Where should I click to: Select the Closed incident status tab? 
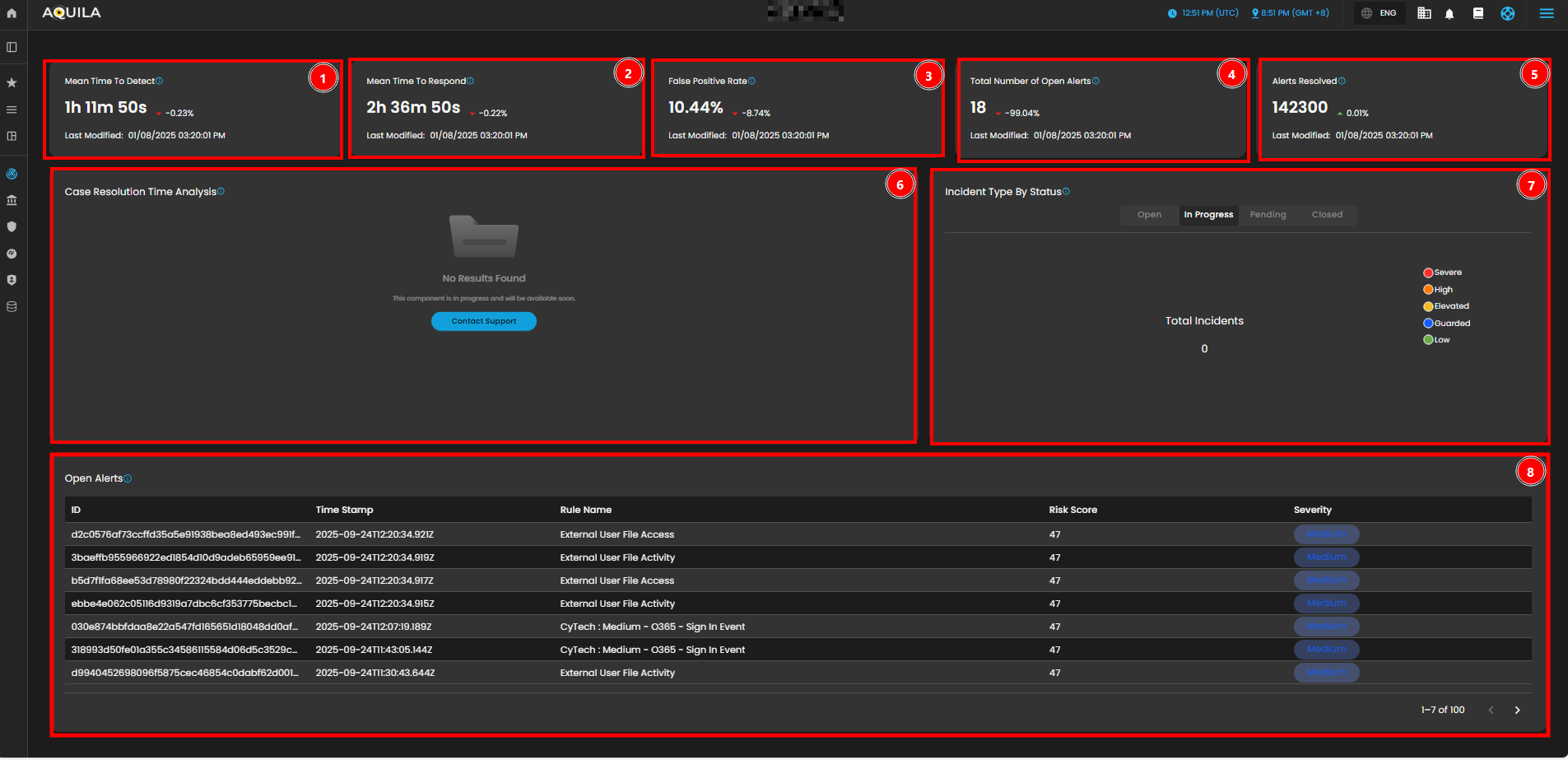tap(1326, 215)
